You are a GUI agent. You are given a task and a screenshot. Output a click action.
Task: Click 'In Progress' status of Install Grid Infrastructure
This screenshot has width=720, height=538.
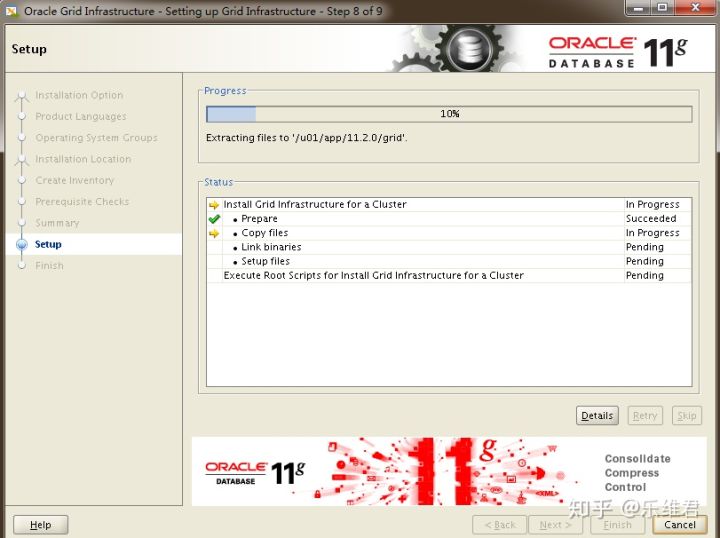pos(652,204)
